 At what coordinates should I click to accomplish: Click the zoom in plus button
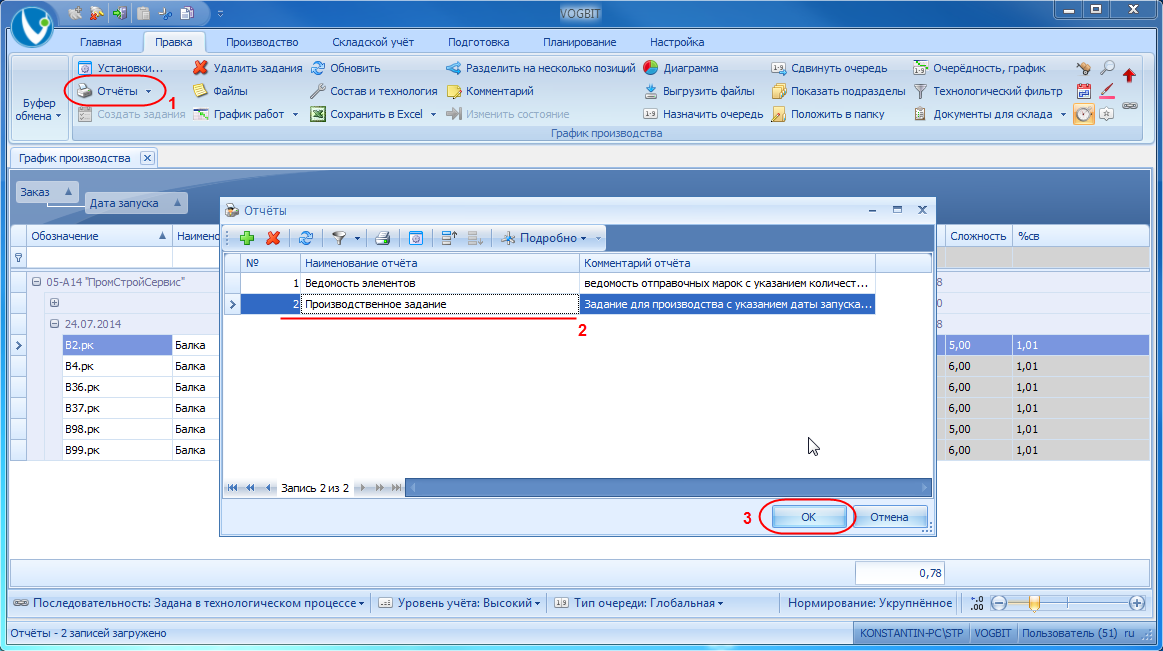pyautogui.click(x=1136, y=604)
